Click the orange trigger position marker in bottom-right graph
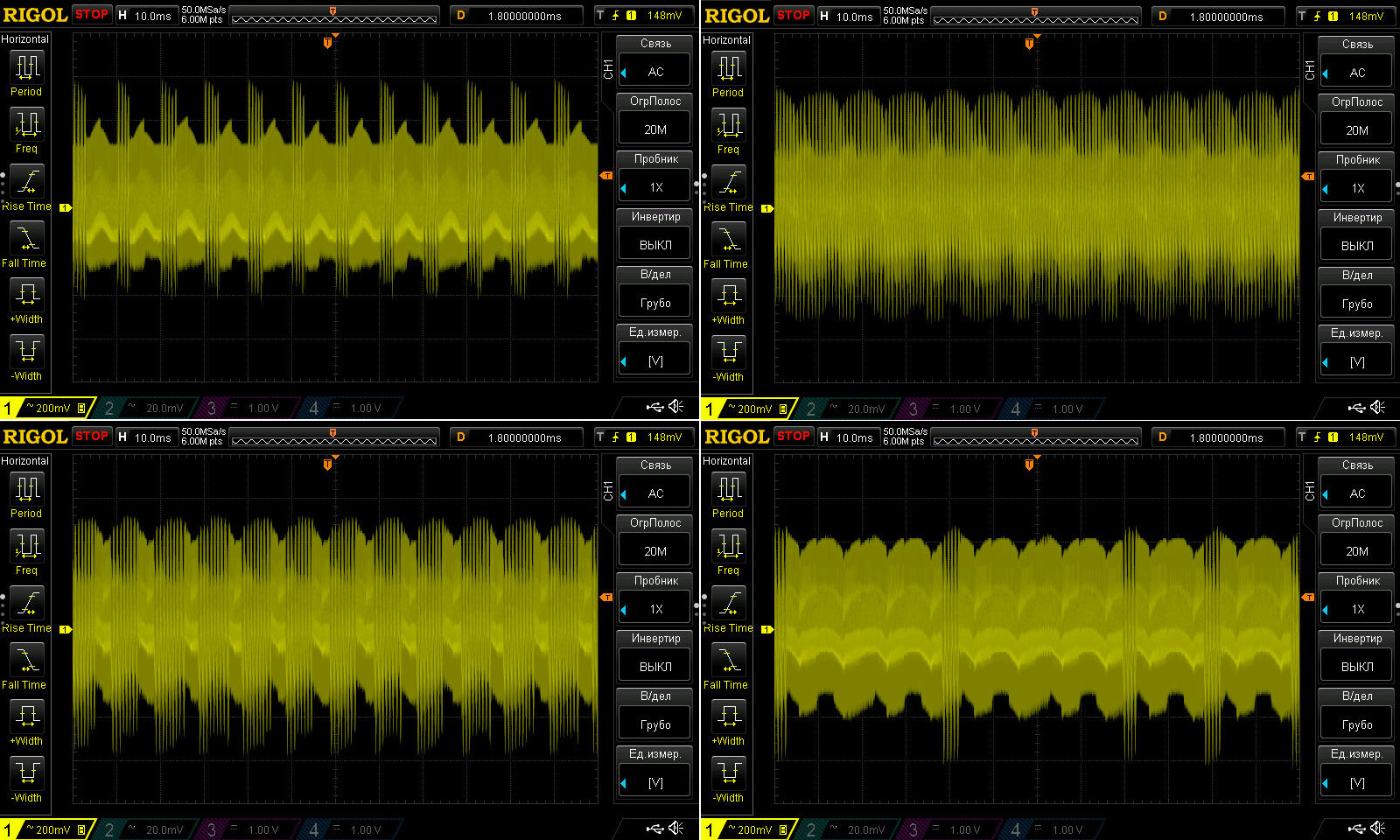This screenshot has height=840, width=1400. coord(1029,465)
